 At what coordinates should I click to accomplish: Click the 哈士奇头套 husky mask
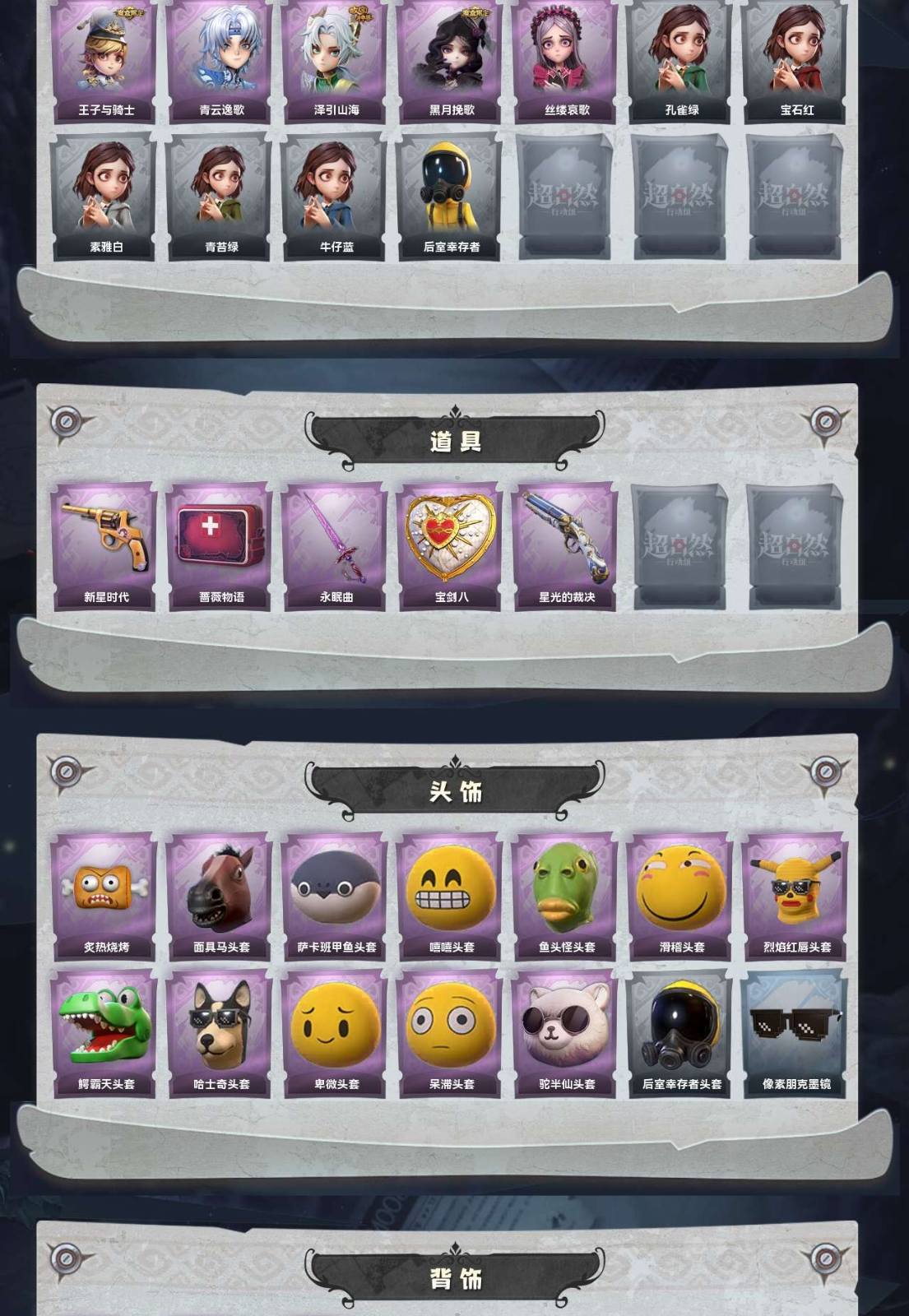point(220,1034)
